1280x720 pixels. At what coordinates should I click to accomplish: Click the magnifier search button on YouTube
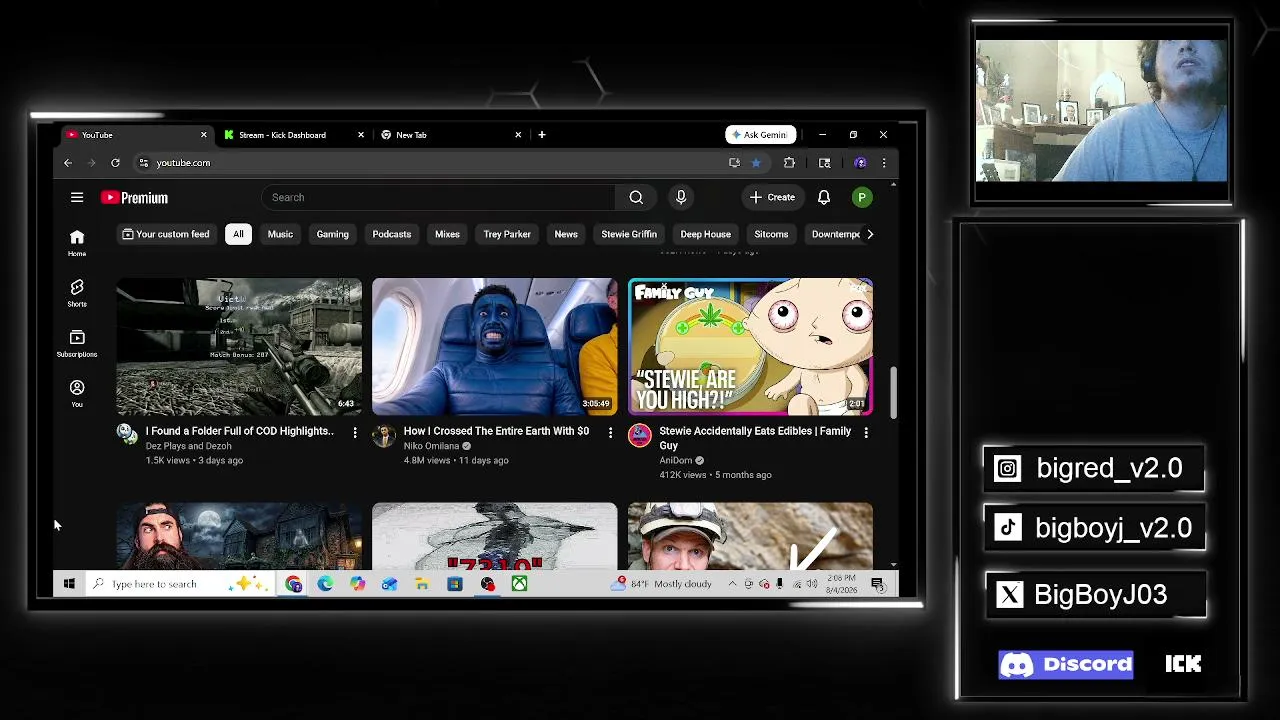click(x=636, y=198)
